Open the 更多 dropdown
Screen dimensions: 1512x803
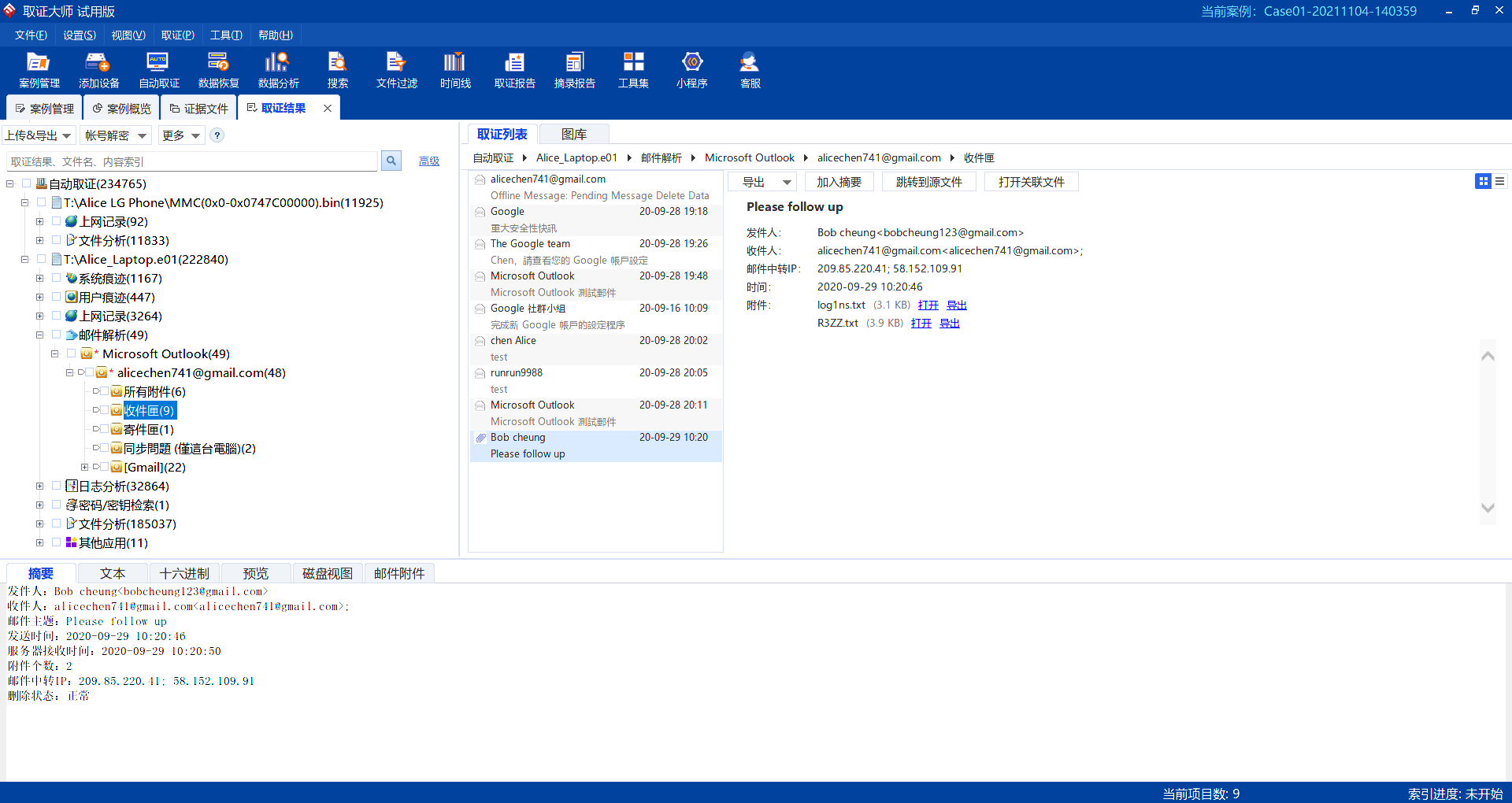pyautogui.click(x=181, y=135)
